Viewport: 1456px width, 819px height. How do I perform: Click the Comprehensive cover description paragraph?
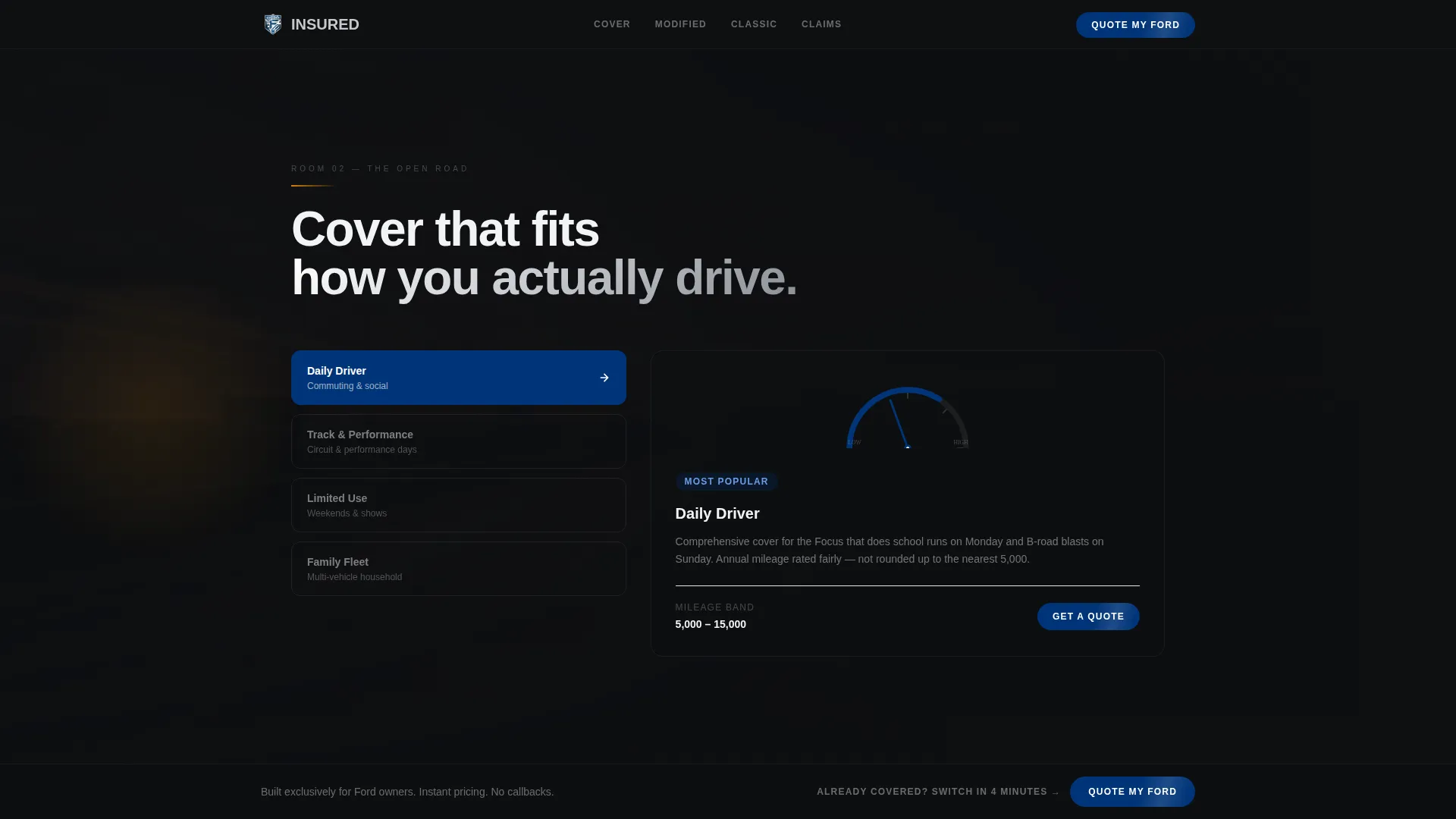point(890,551)
